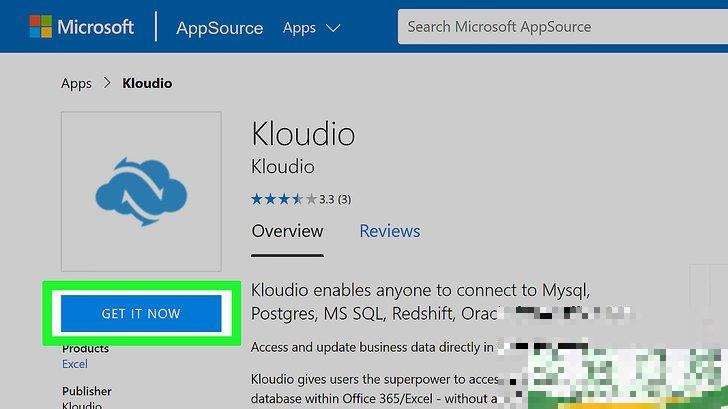The image size is (728, 409).
Task: Go to Apps in the breadcrumb
Action: point(76,84)
